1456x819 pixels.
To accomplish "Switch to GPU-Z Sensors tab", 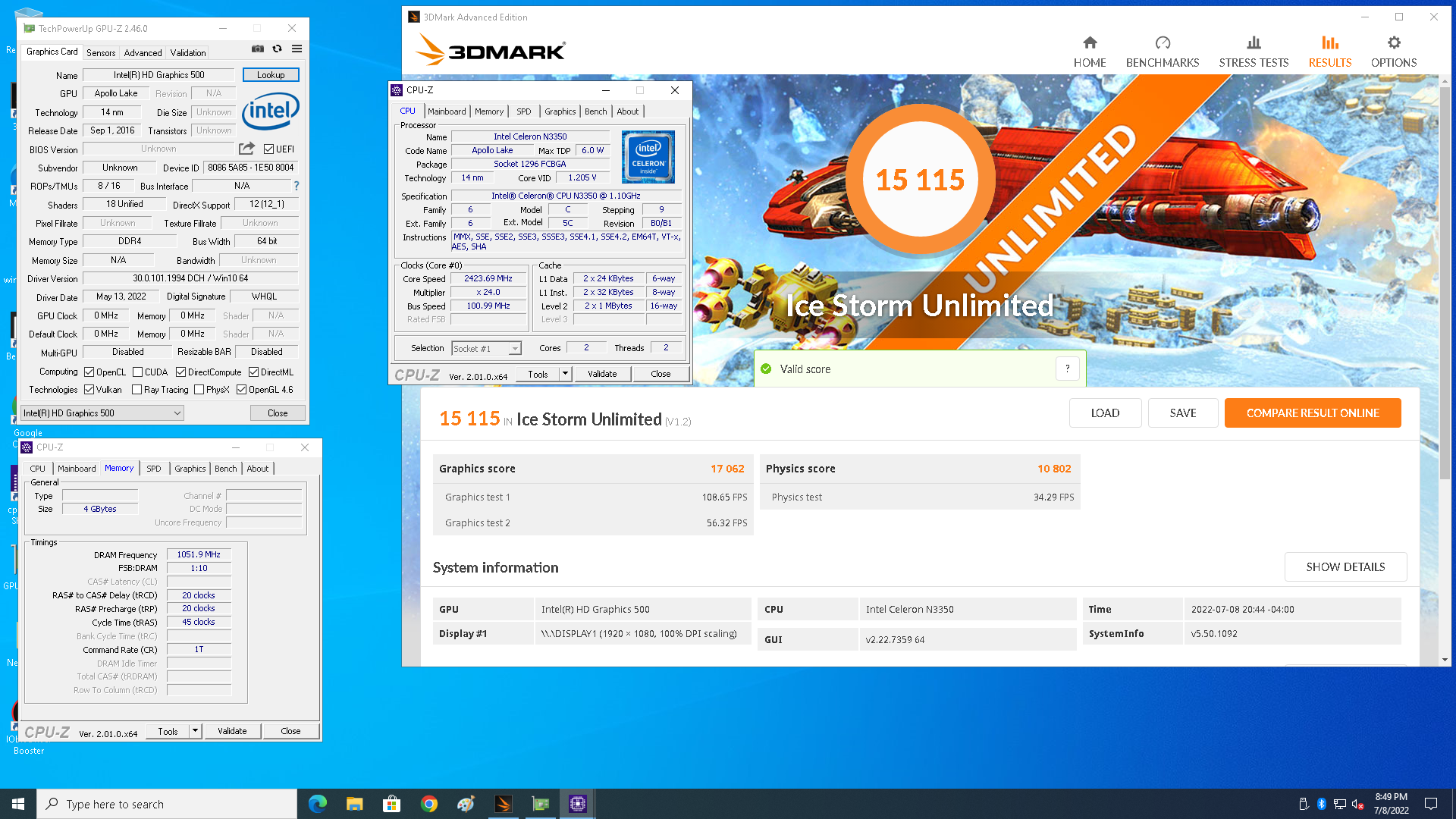I will [101, 53].
